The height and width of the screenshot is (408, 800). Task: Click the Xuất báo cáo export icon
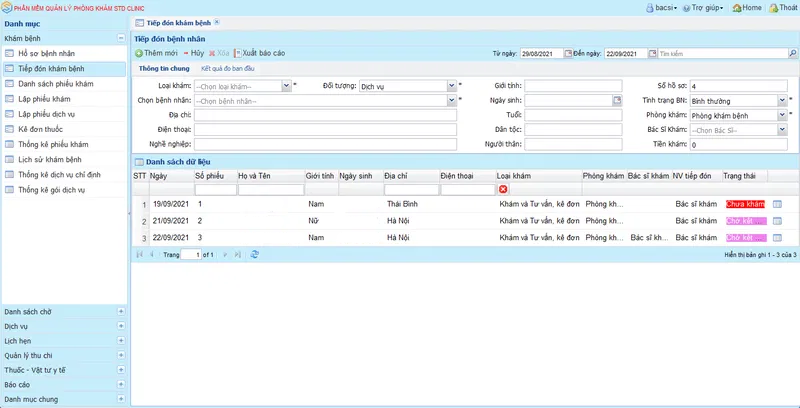point(237,52)
